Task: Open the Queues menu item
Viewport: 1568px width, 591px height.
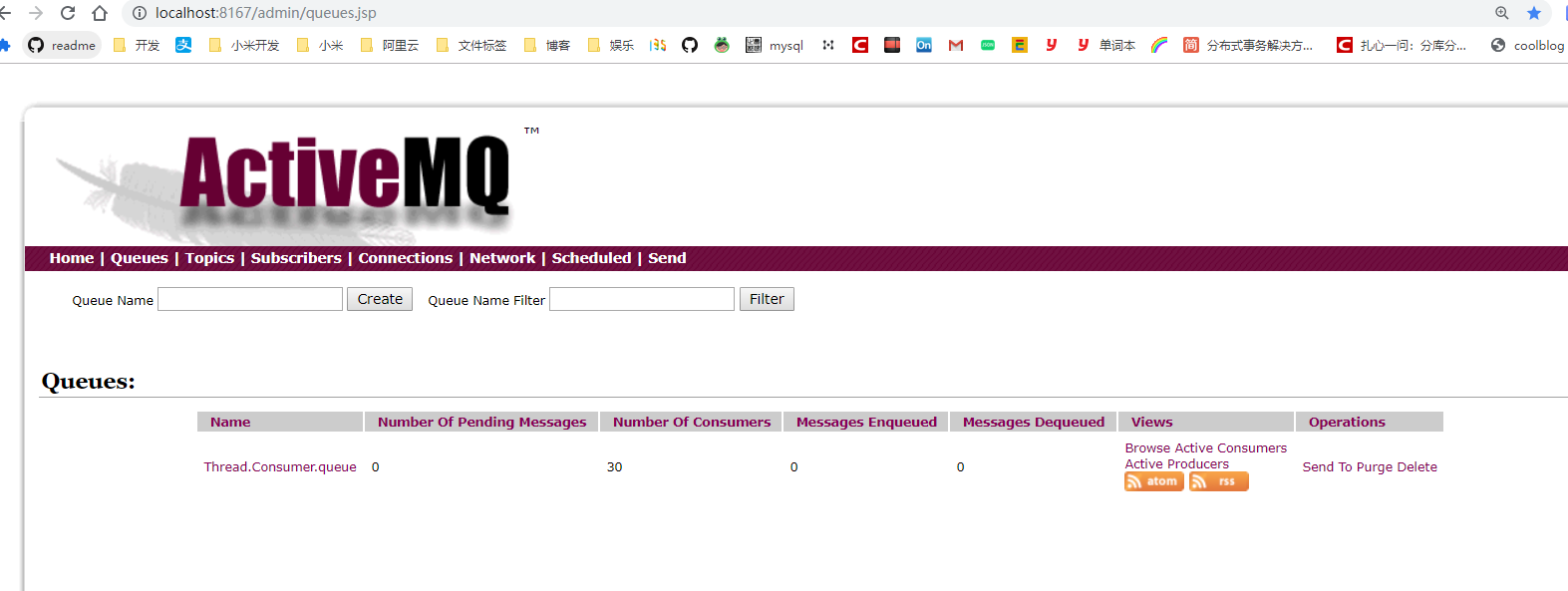Action: point(140,258)
